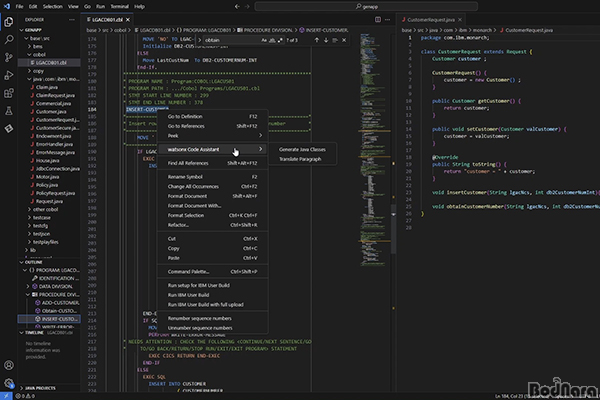
Task: Click the find input containing obtain
Action: click(232, 40)
